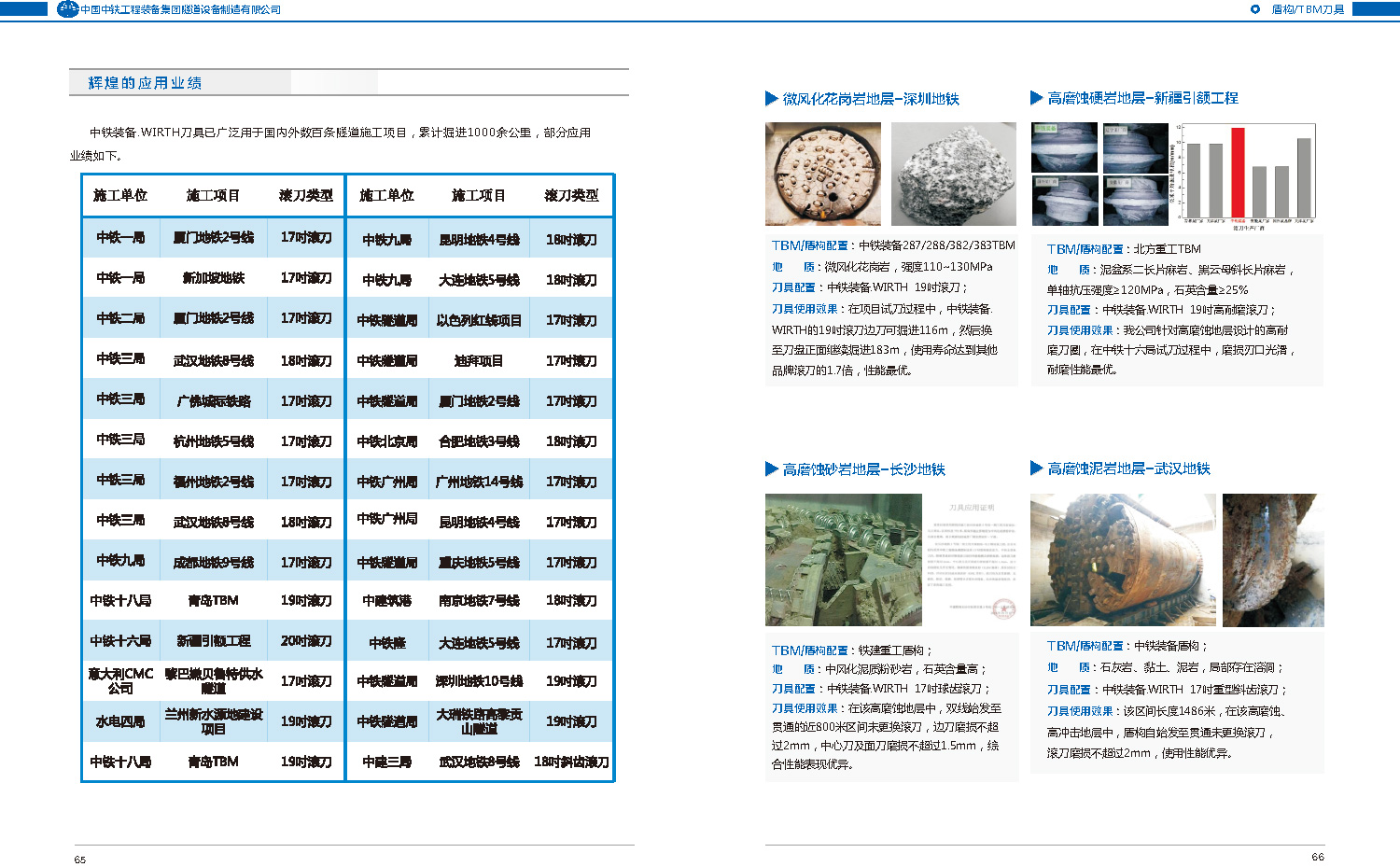Open the round cutterhead photo
Viewport: 1400px width, 867px height.
pyautogui.click(x=822, y=174)
